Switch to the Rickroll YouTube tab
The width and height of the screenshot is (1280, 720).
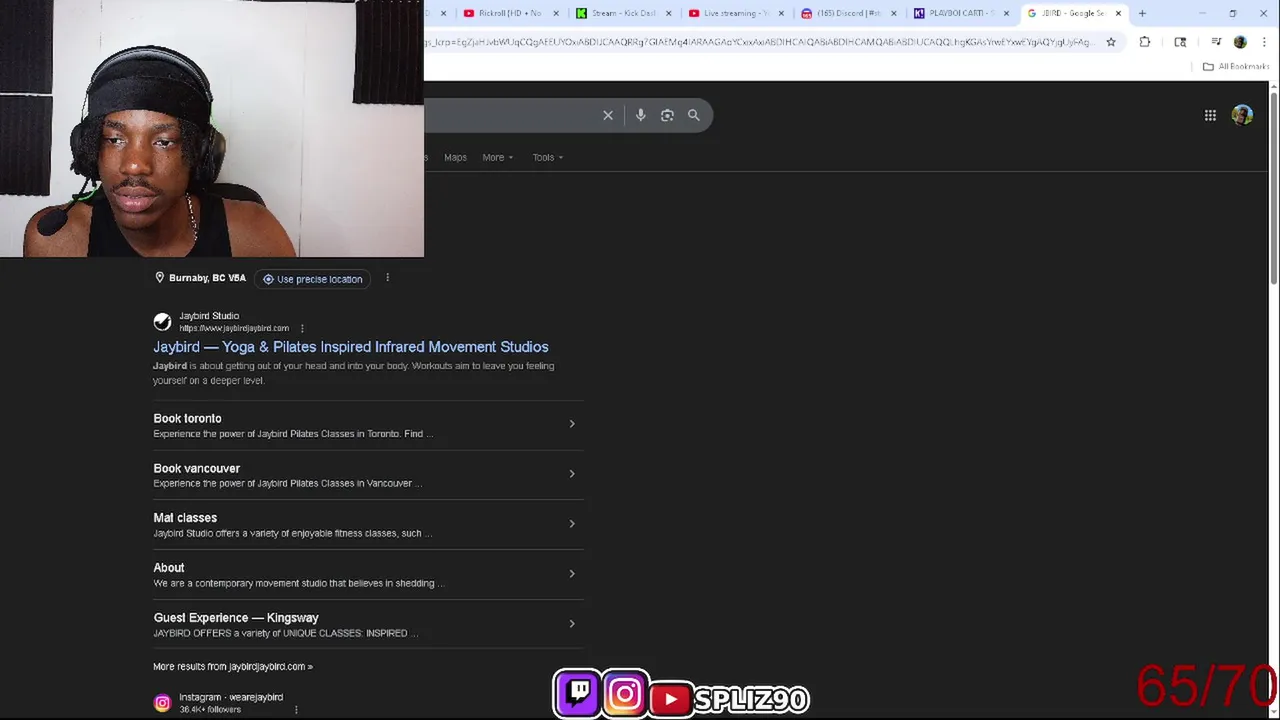pos(510,13)
